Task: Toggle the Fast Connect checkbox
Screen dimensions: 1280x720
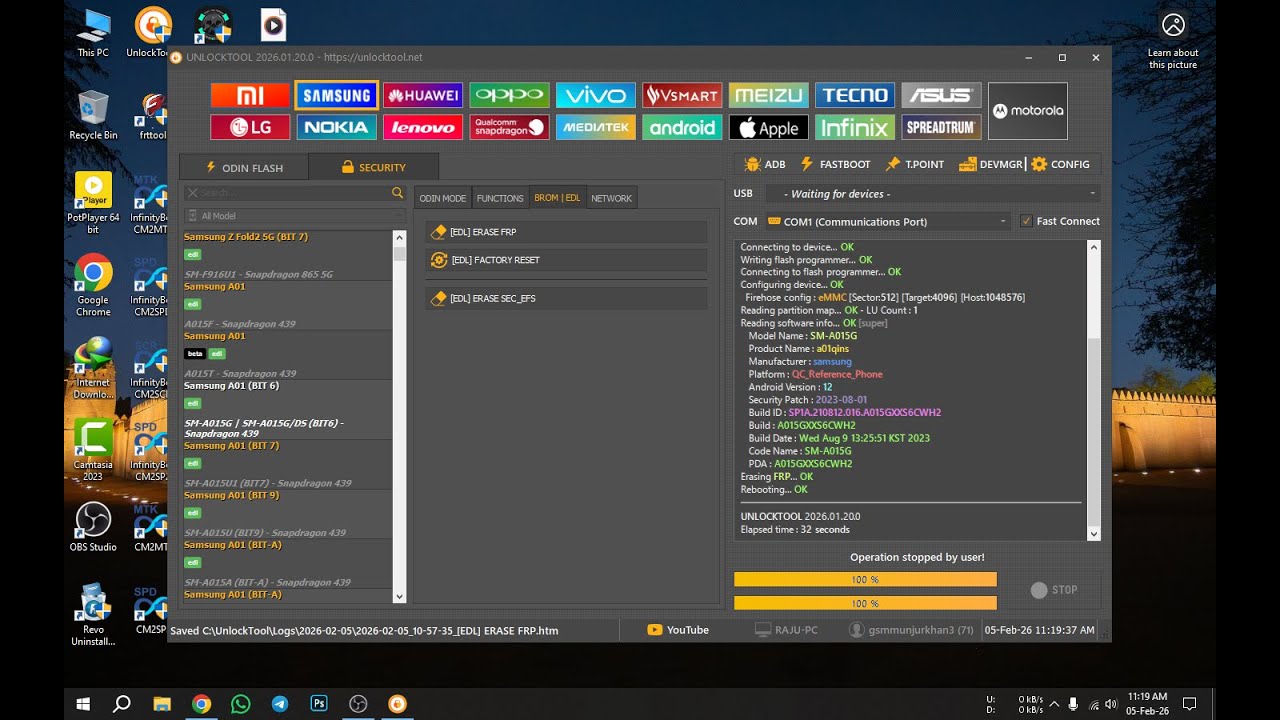Action: tap(1026, 221)
